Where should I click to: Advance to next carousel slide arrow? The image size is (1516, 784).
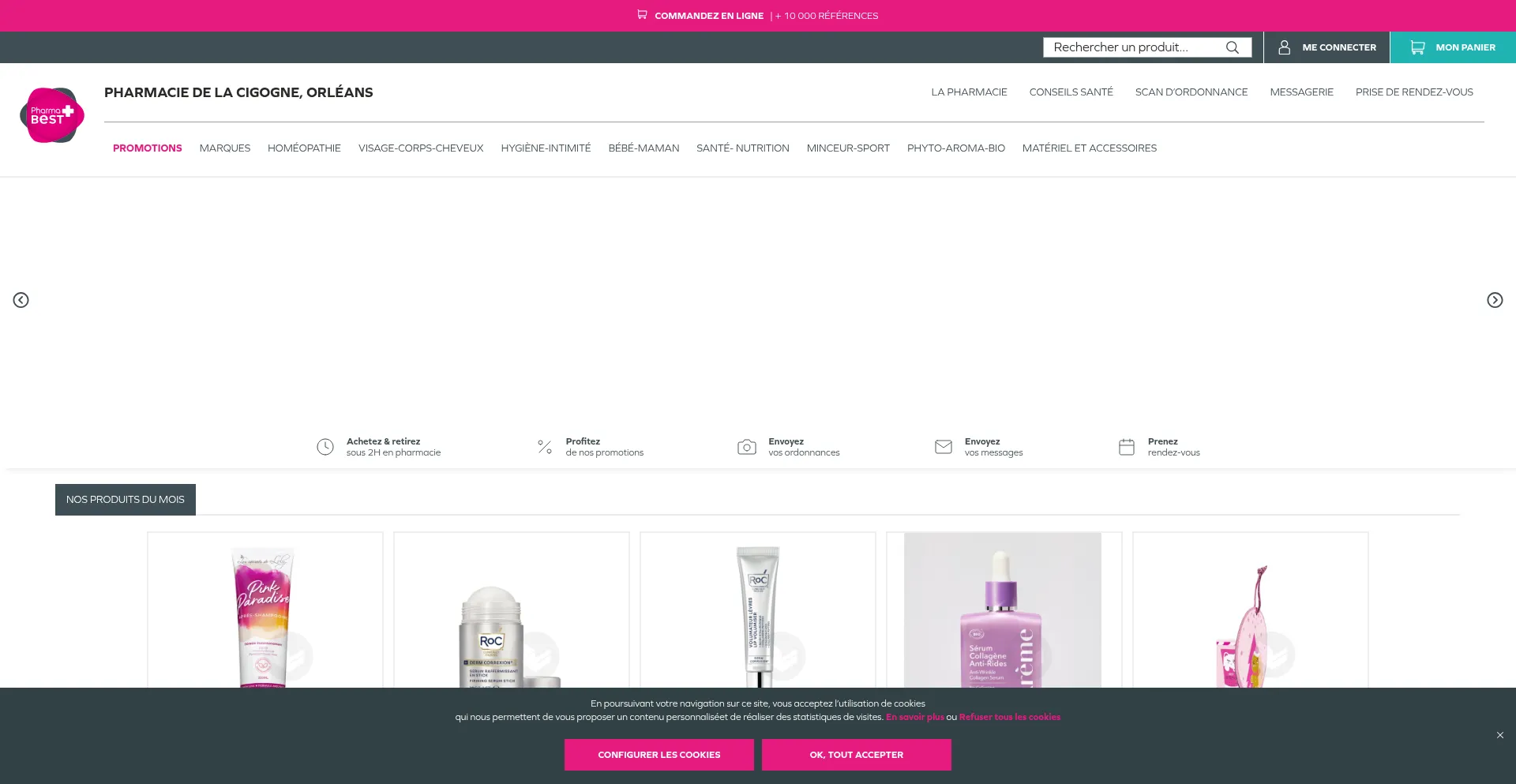1494,300
